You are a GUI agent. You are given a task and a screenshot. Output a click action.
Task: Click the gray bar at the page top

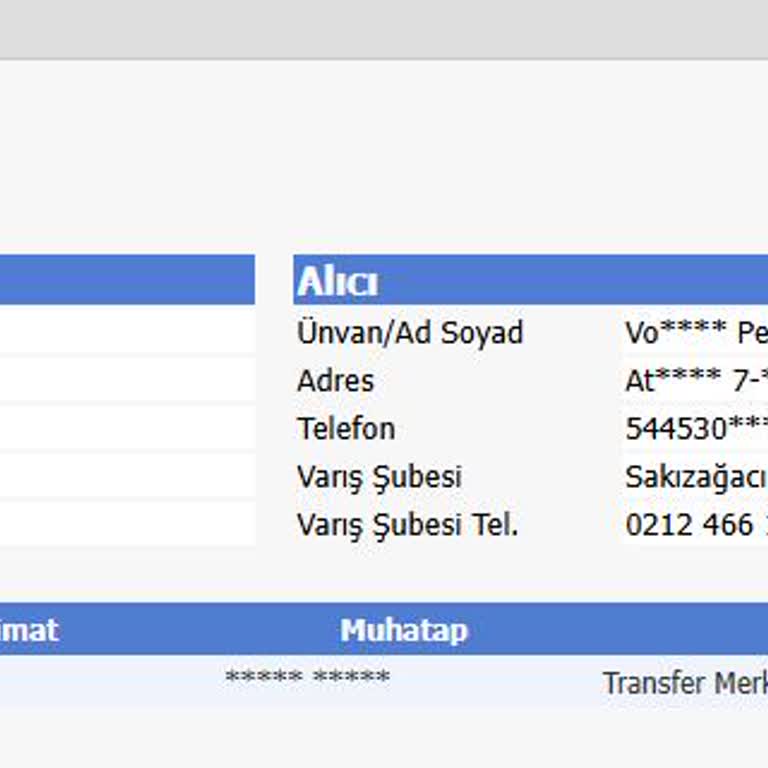(x=384, y=28)
